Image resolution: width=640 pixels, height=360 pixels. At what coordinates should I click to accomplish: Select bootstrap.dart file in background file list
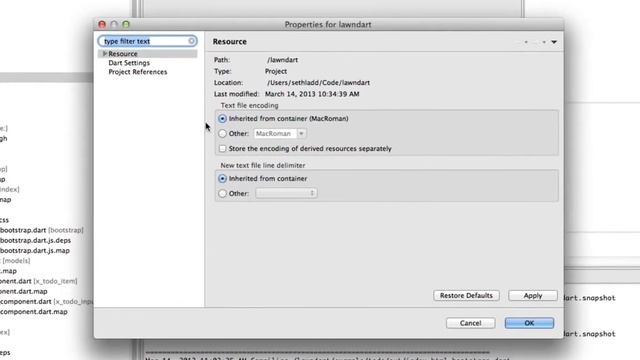(x=23, y=230)
